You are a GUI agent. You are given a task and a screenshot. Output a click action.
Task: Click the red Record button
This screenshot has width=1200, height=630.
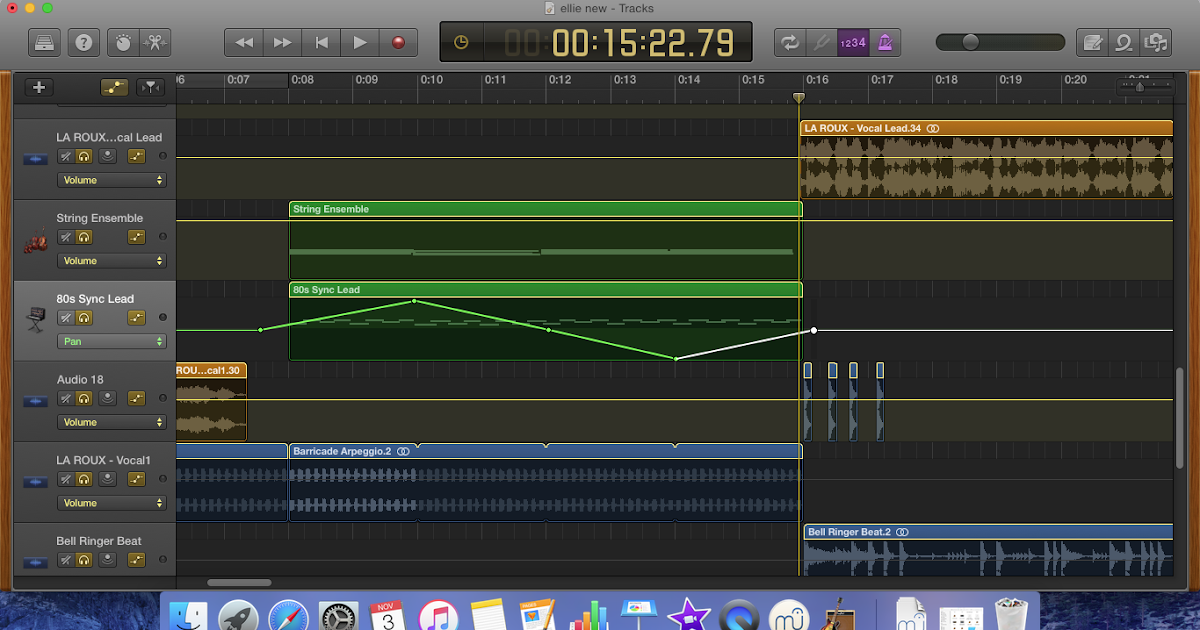coord(398,42)
